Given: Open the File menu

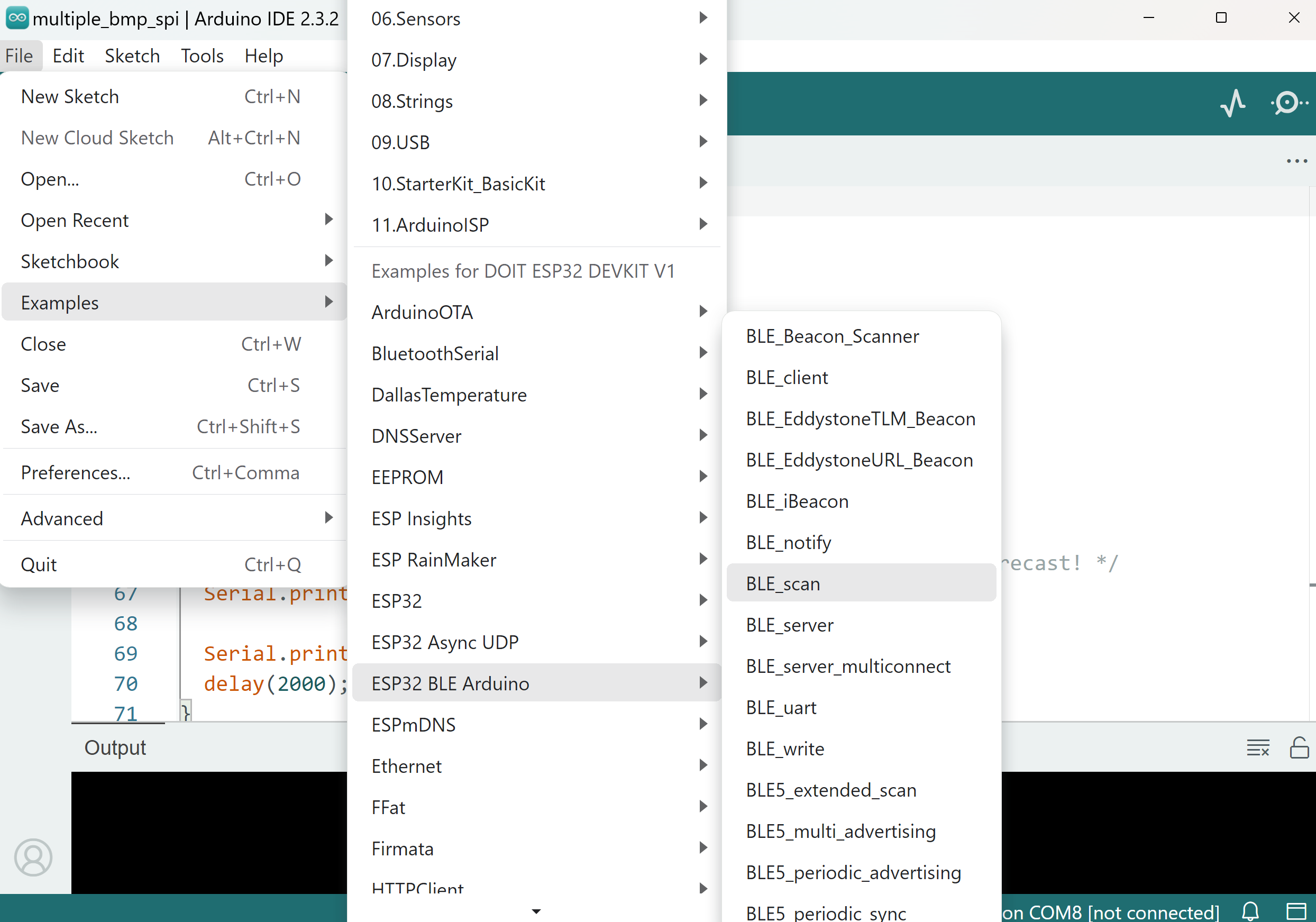Looking at the screenshot, I should pyautogui.click(x=20, y=56).
